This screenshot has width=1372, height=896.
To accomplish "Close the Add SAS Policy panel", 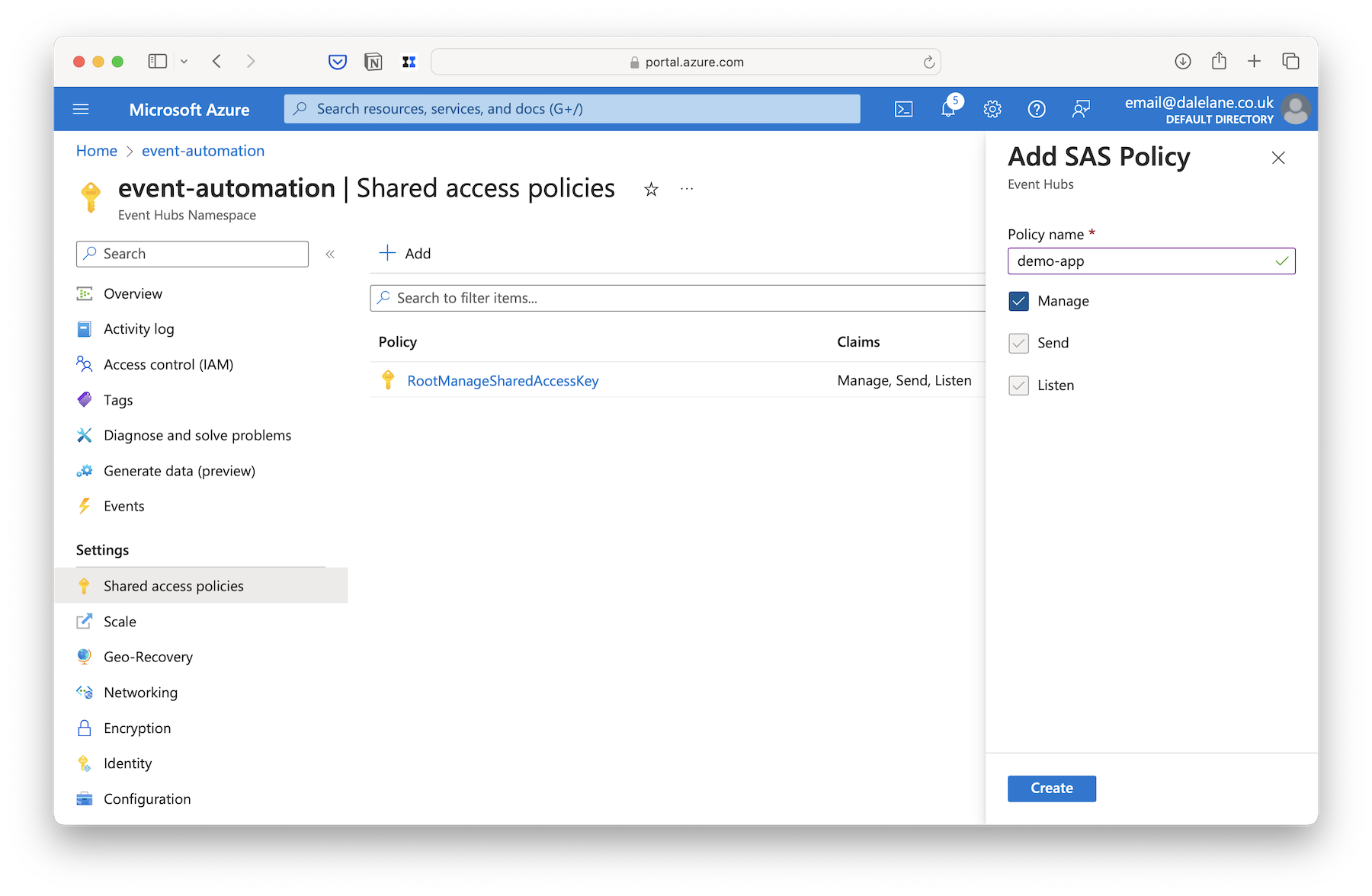I will click(x=1278, y=158).
